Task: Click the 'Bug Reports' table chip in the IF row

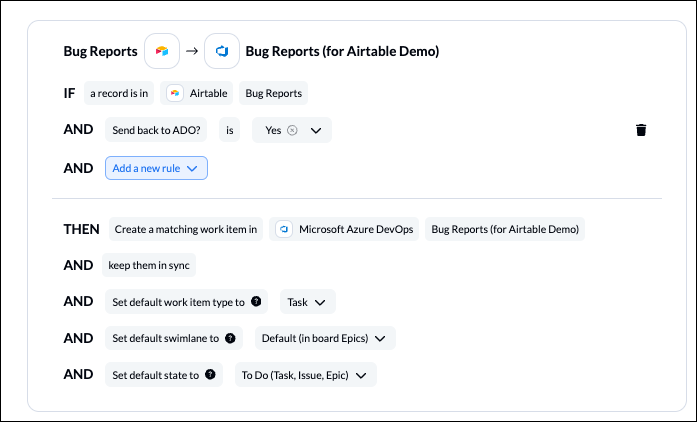Action: click(x=273, y=93)
